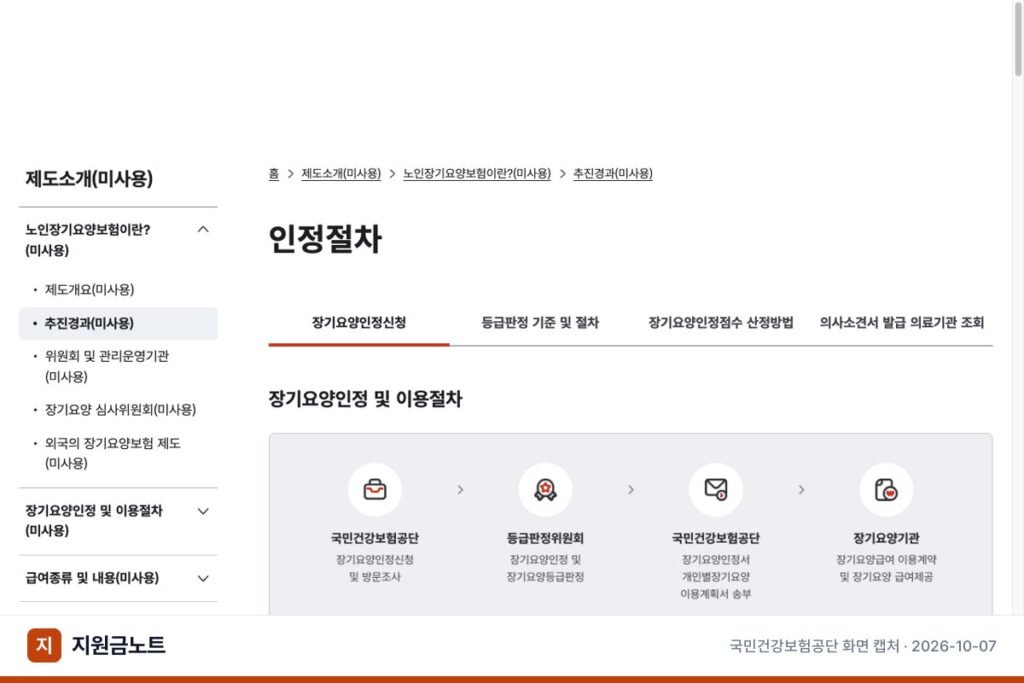Open the 의사소견서 발급 의료기관 조회 tab
Image resolution: width=1024 pixels, height=683 pixels.
point(902,323)
